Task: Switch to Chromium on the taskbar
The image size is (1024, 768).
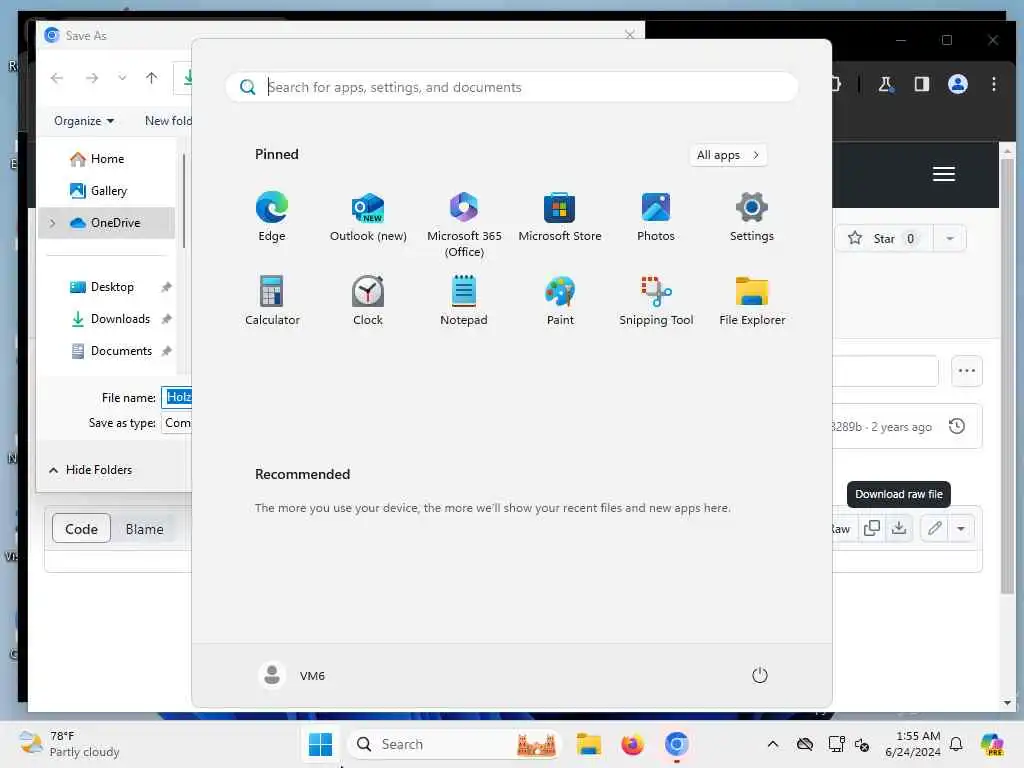Action: [x=677, y=744]
